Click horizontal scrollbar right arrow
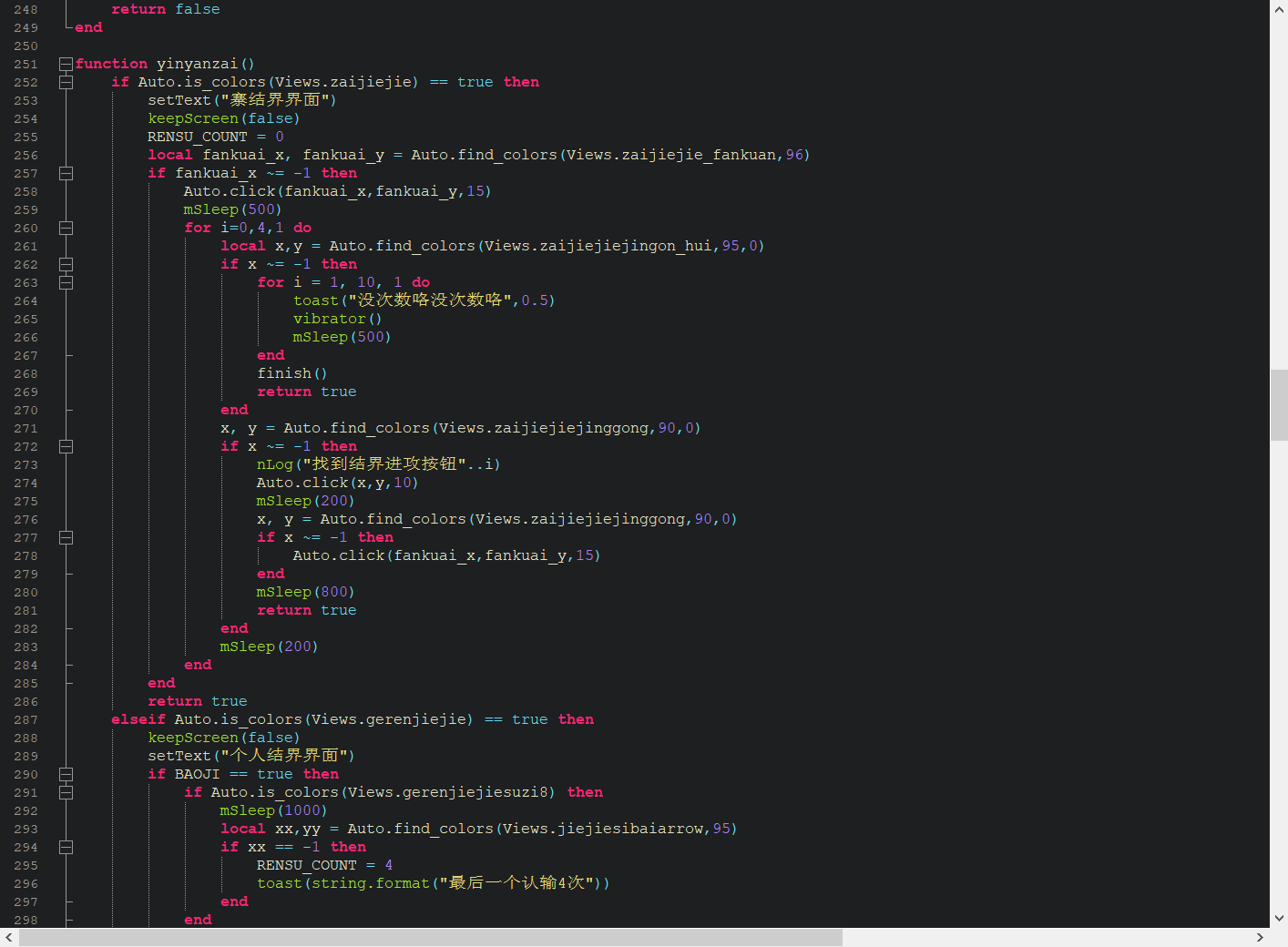This screenshot has height=947, width=1288. pyautogui.click(x=1260, y=937)
